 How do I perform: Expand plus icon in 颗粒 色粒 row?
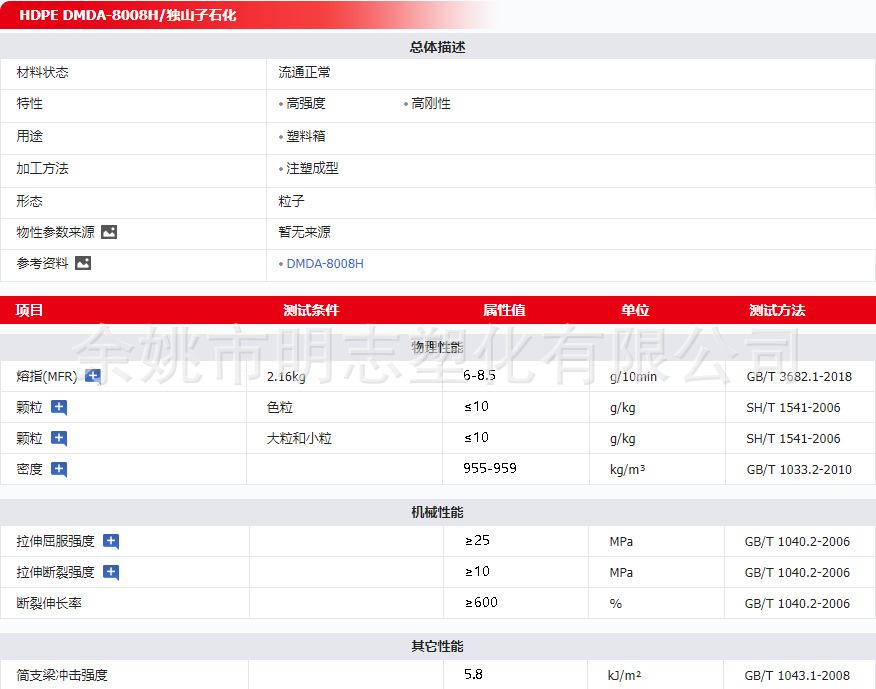pyautogui.click(x=59, y=407)
